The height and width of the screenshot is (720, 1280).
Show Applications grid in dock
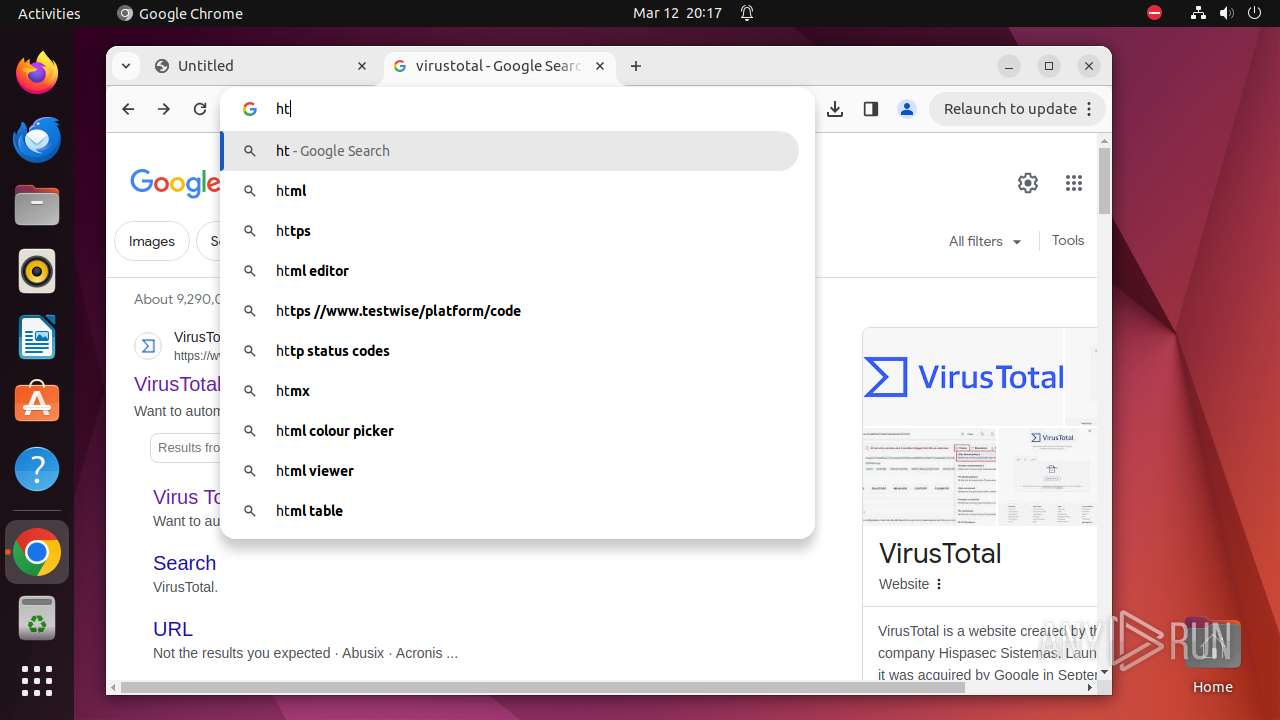click(37, 681)
